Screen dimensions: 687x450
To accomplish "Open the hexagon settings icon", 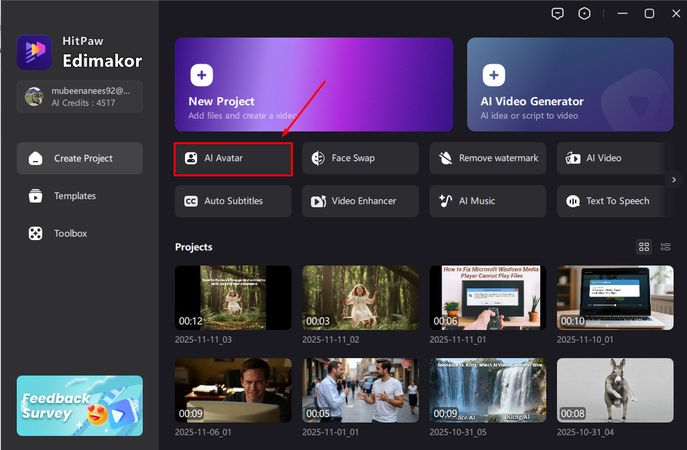I will point(584,13).
